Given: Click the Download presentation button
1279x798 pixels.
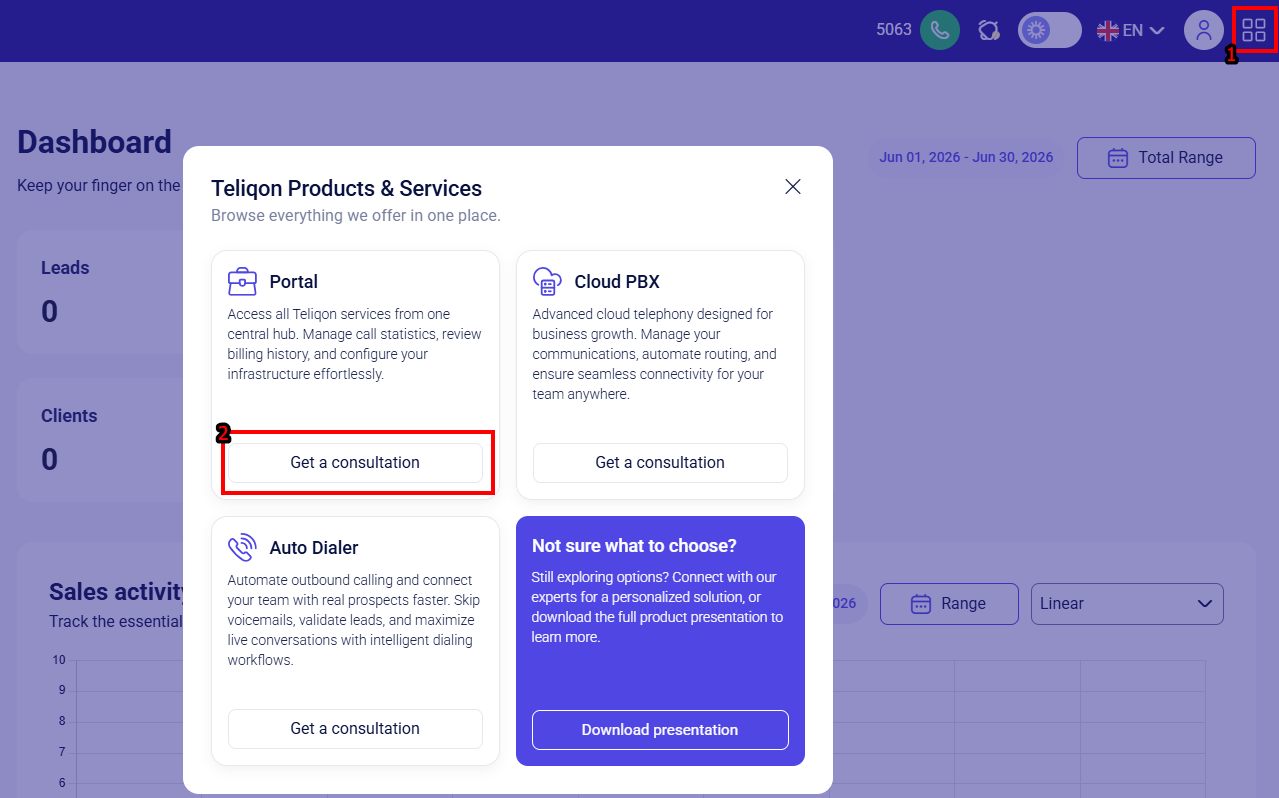Looking at the screenshot, I should click(x=660, y=730).
